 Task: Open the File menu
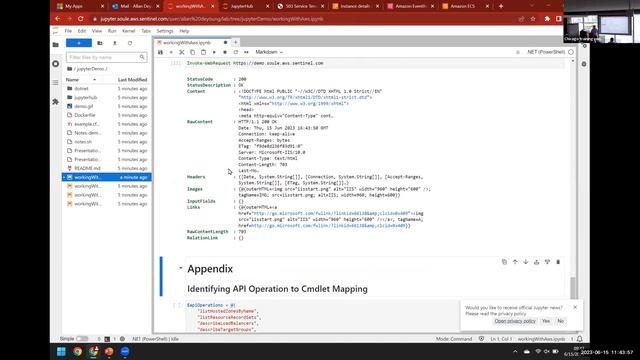point(68,31)
